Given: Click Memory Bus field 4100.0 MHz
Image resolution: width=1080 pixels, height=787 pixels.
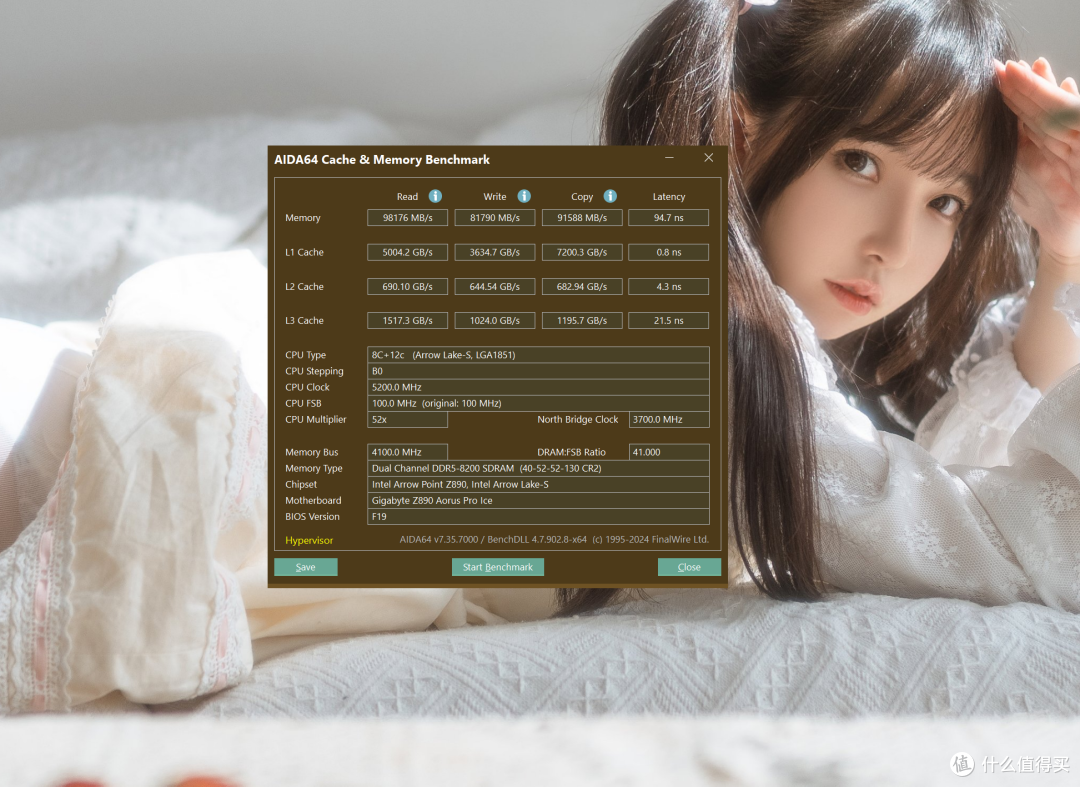Looking at the screenshot, I should 408,452.
